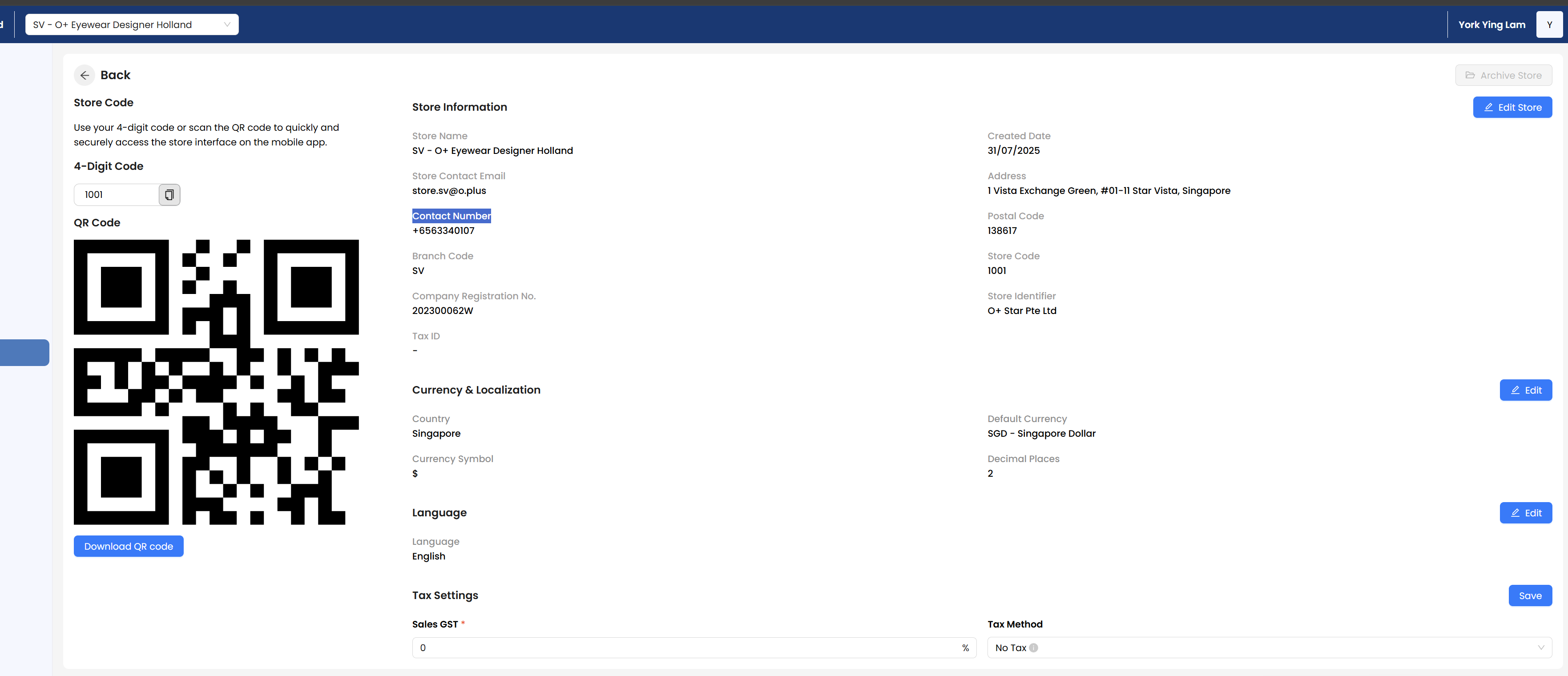Select the store email store.sv@o.plus
The height and width of the screenshot is (676, 1568).
[449, 190]
